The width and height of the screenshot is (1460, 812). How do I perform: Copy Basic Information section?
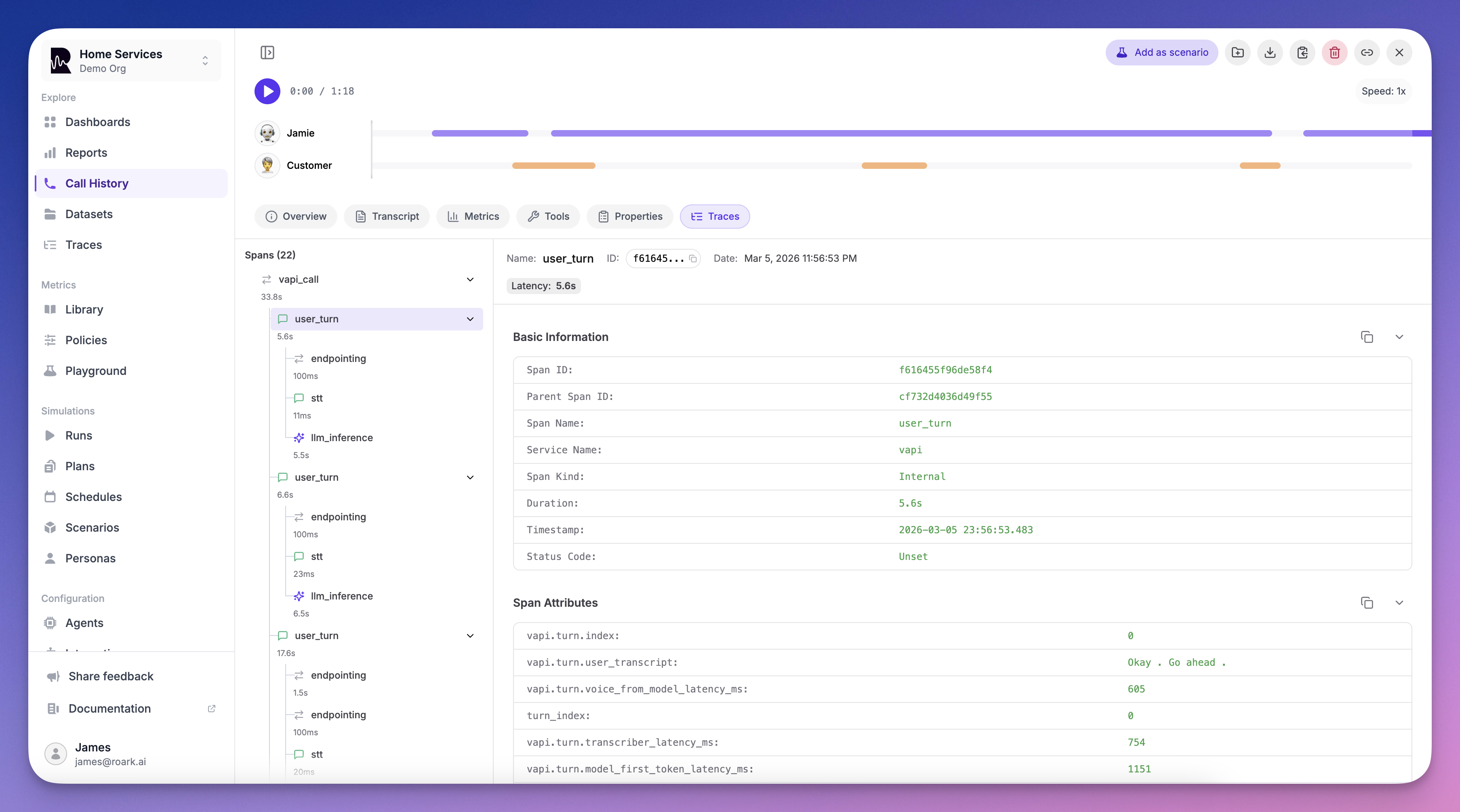point(1367,337)
